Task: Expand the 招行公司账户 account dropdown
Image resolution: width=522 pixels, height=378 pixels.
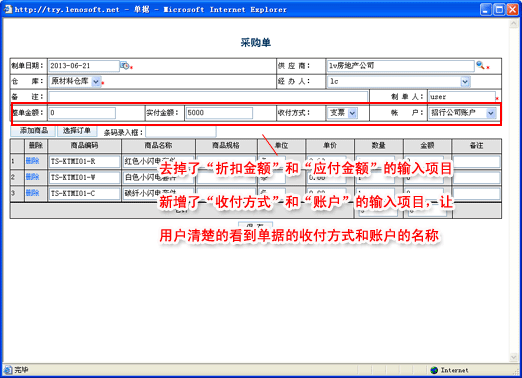Action: pos(491,113)
